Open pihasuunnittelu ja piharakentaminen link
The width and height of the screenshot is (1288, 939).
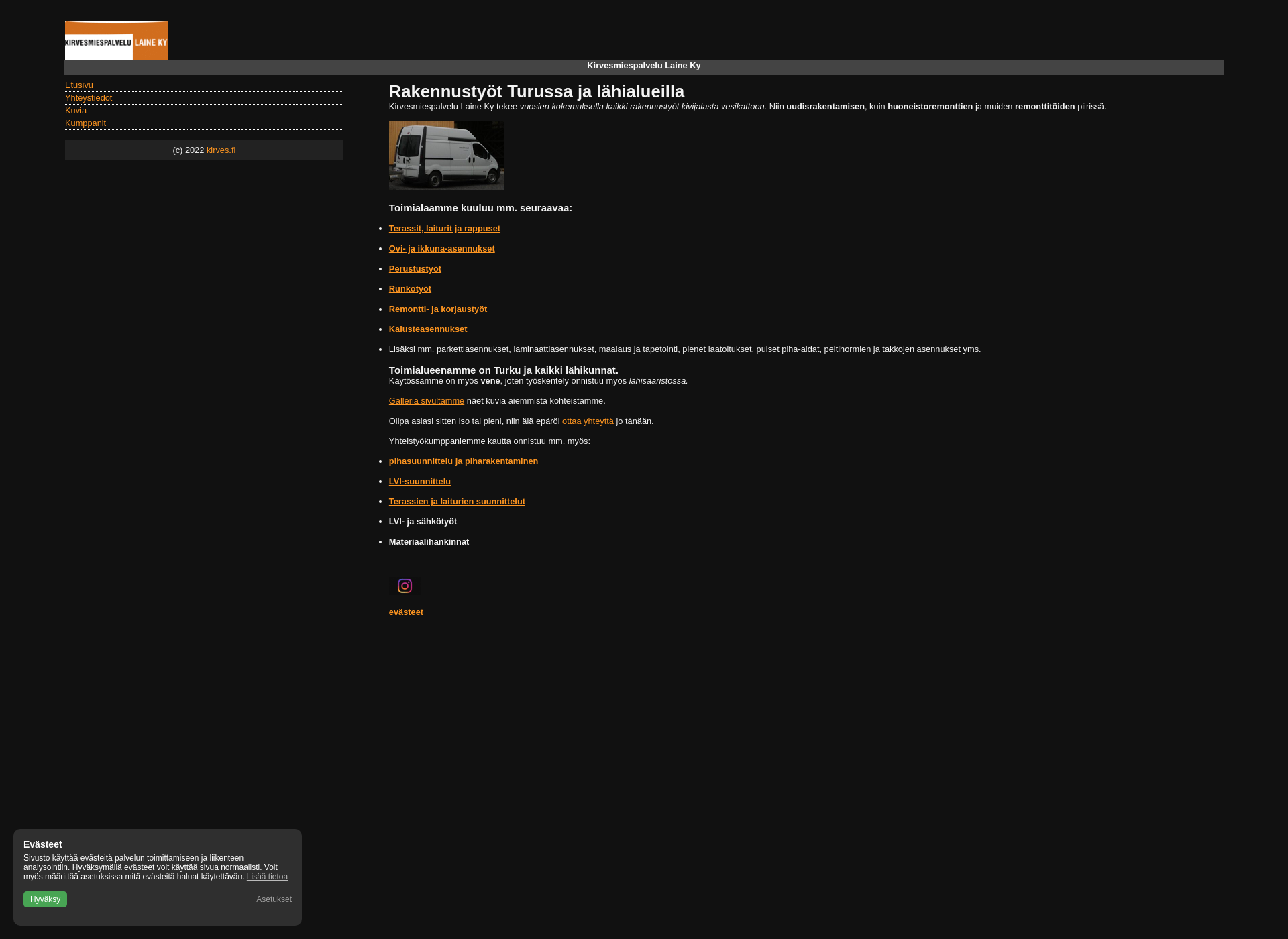click(x=463, y=460)
